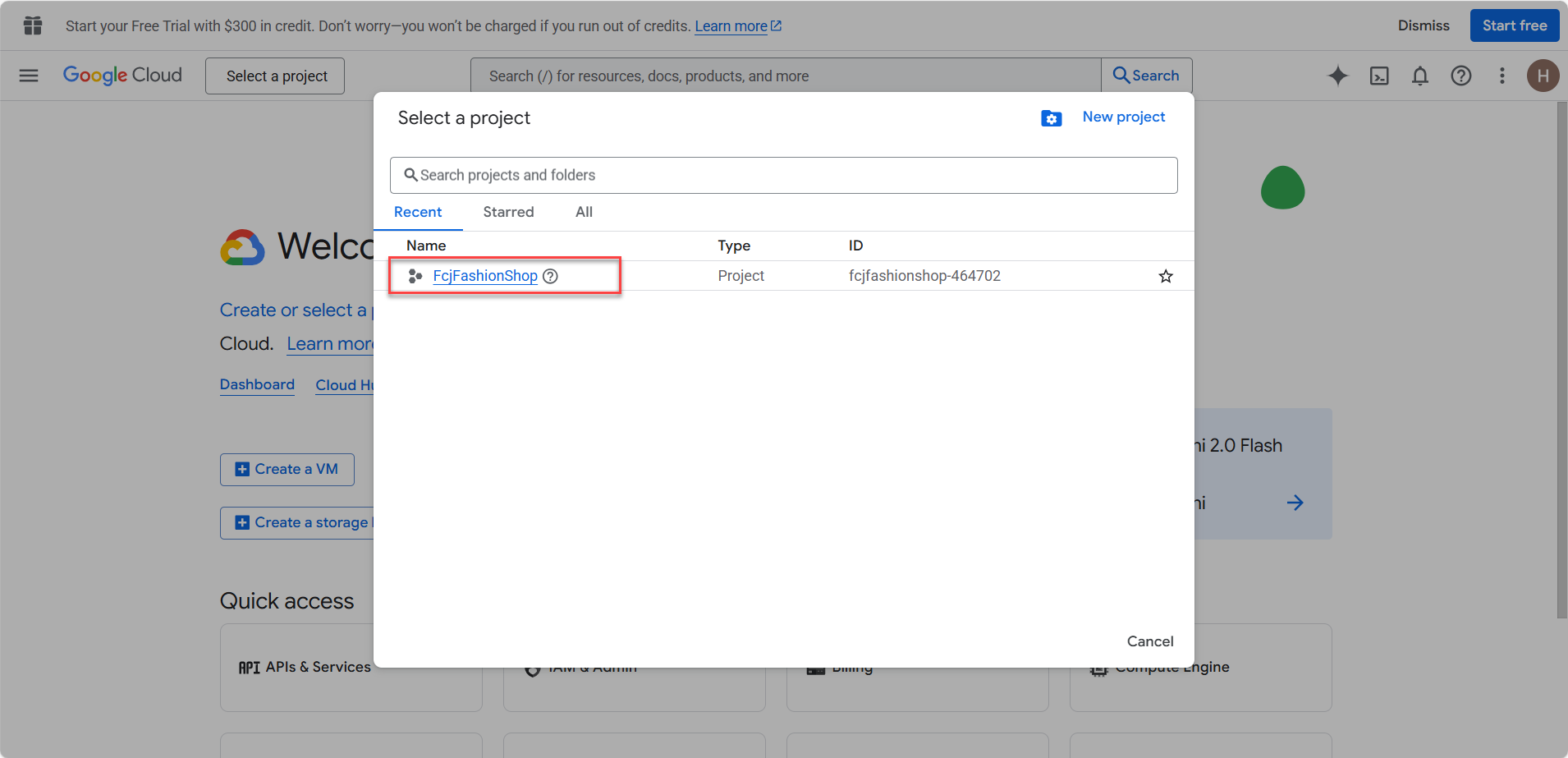Click New project
The width and height of the screenshot is (1568, 758).
(1123, 117)
